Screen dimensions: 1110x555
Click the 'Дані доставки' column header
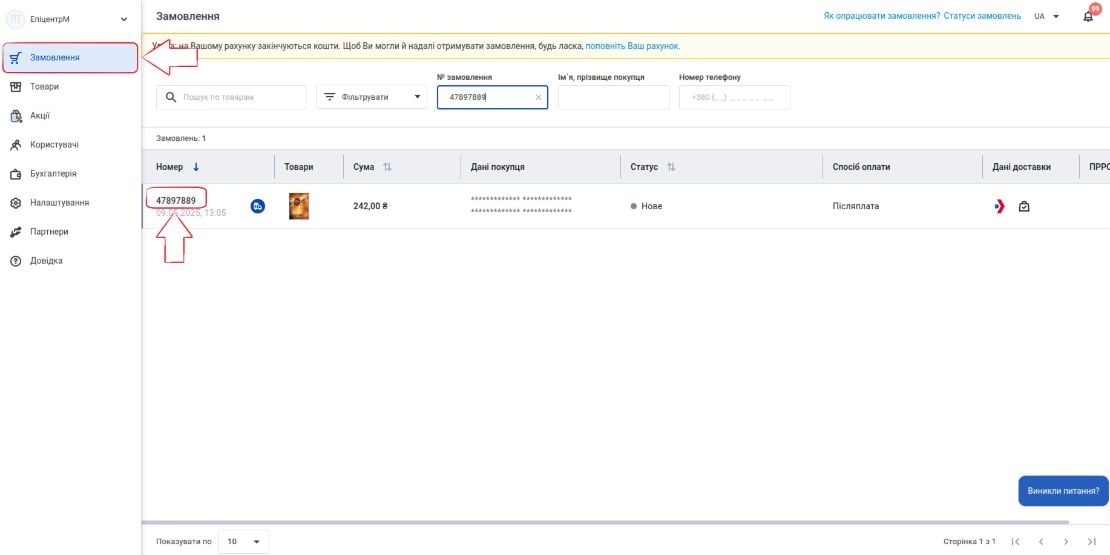(x=1022, y=167)
